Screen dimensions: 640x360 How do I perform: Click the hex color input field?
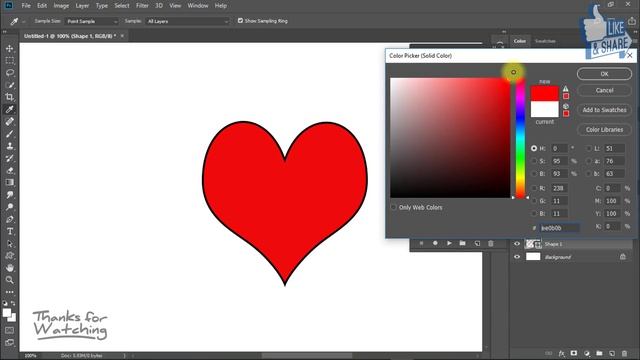tap(559, 228)
